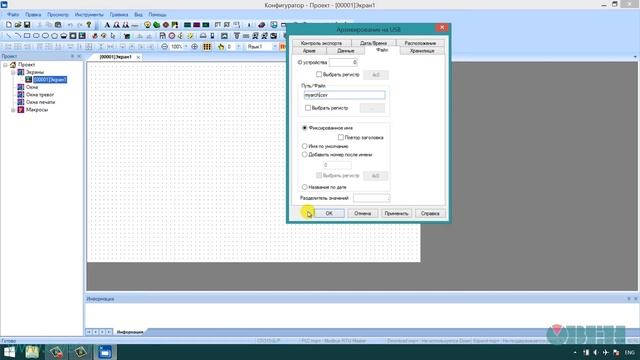
Task: Click the zoom in plus icon
Action: point(195,47)
